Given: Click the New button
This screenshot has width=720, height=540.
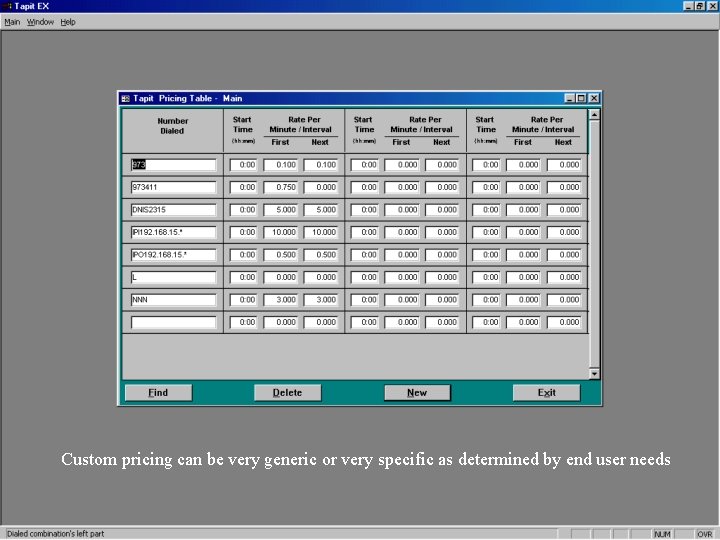Looking at the screenshot, I should click(x=417, y=393).
